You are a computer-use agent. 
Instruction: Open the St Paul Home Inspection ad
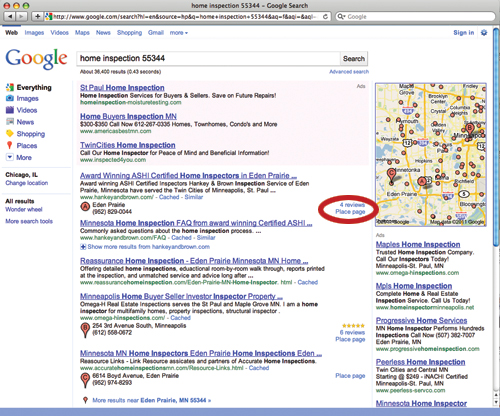pyautogui.click(x=122, y=88)
